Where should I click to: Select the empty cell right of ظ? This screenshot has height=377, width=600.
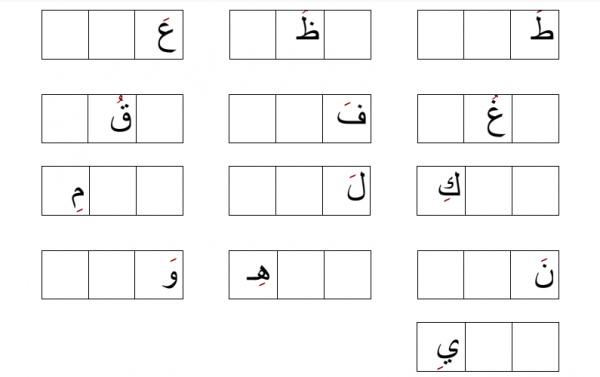click(x=347, y=35)
